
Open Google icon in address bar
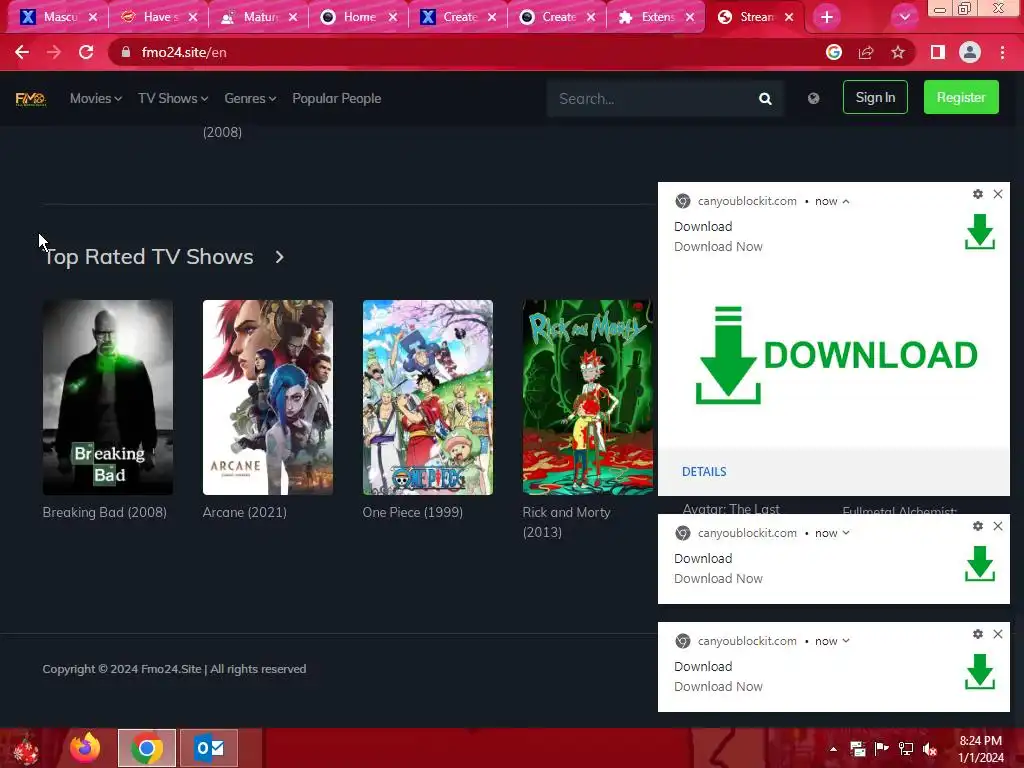click(x=833, y=52)
